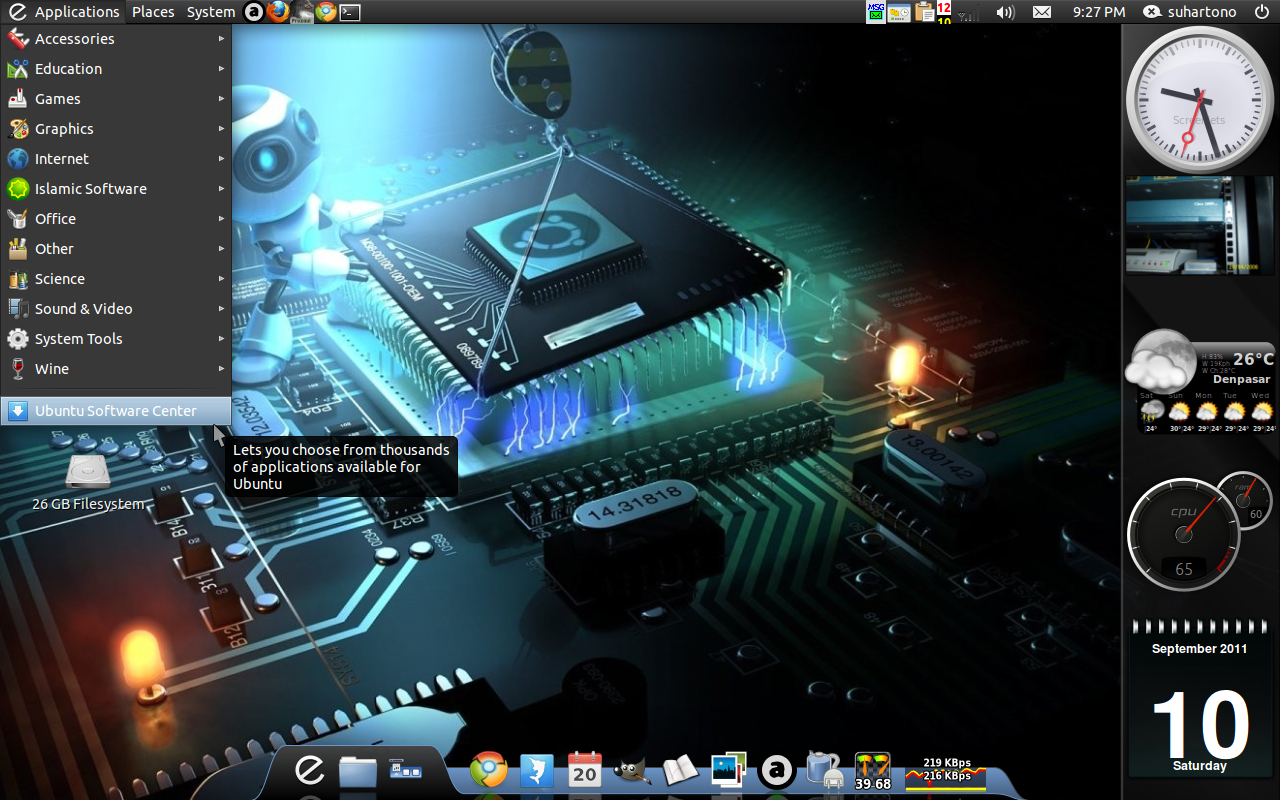
Task: Click the CPU gauge desklet
Action: coord(1184,535)
